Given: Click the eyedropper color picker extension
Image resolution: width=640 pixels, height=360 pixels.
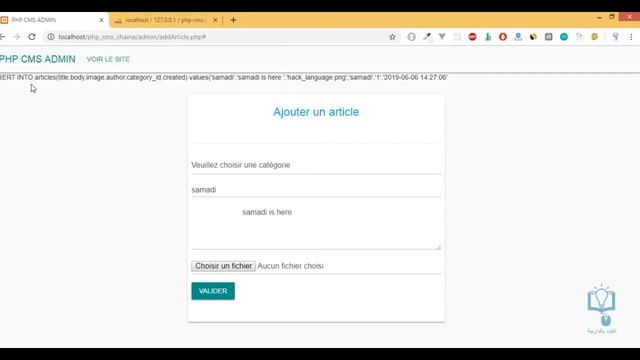Looking at the screenshot, I should tap(427, 37).
